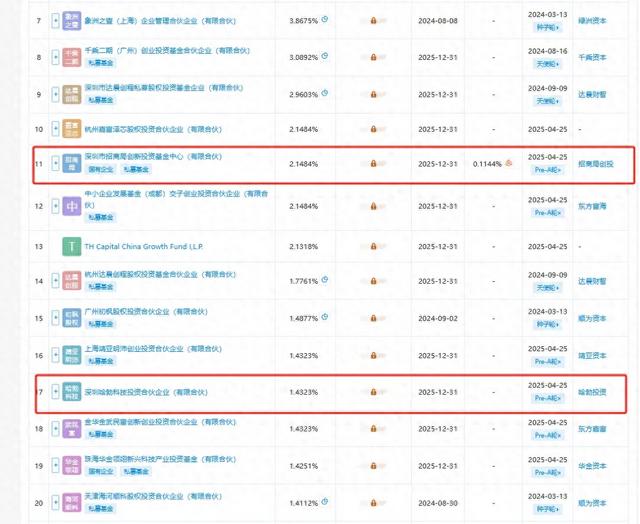Viewport: 640px width, 524px height.
Task: Expand row 14 shareholder details
Action: click(56, 281)
